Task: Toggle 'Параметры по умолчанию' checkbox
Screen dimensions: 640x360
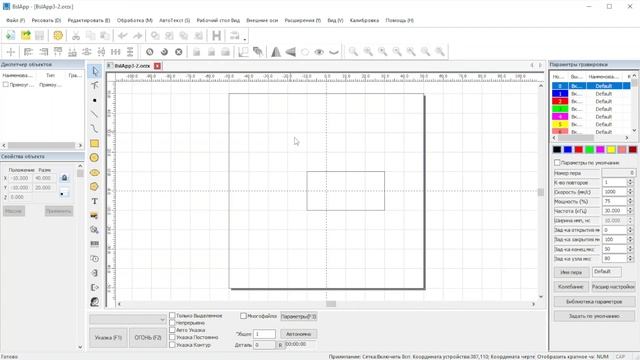Action: click(557, 162)
